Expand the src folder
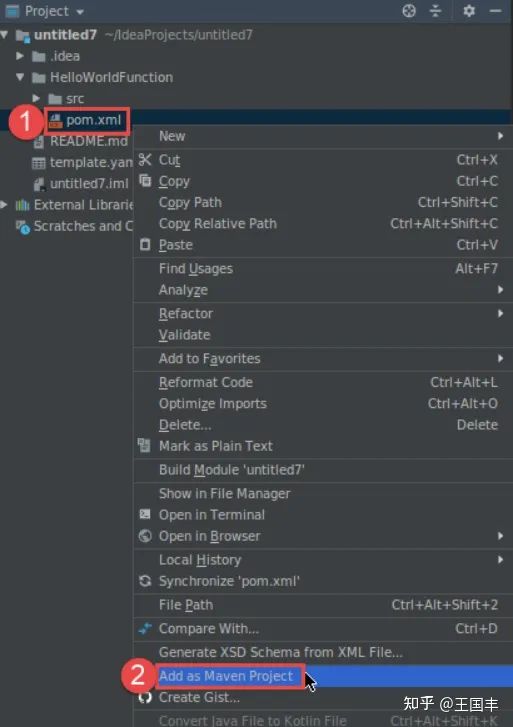The height and width of the screenshot is (727, 513). pos(36,98)
